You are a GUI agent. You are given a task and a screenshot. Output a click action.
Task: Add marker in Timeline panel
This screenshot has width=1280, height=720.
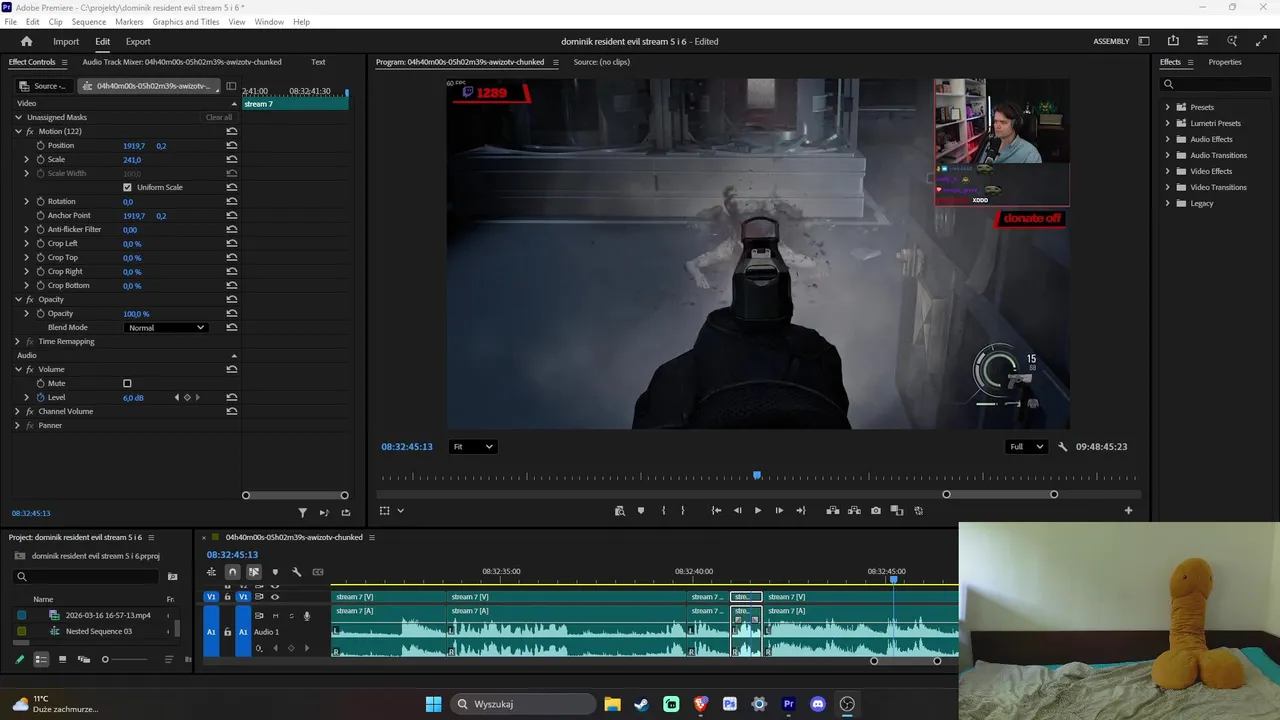(x=275, y=572)
